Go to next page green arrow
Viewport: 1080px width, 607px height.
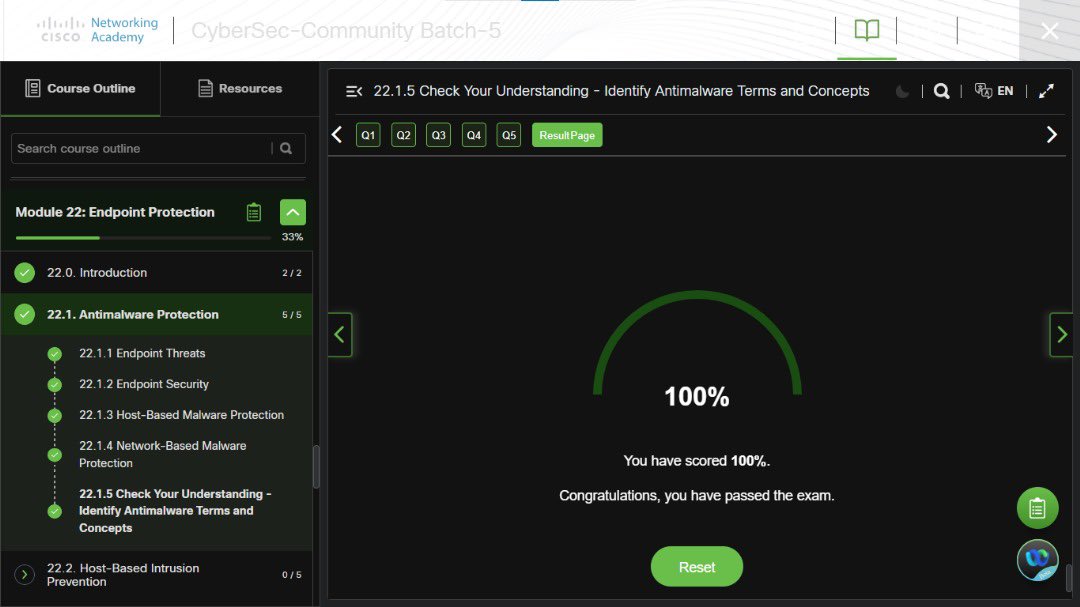[1061, 335]
